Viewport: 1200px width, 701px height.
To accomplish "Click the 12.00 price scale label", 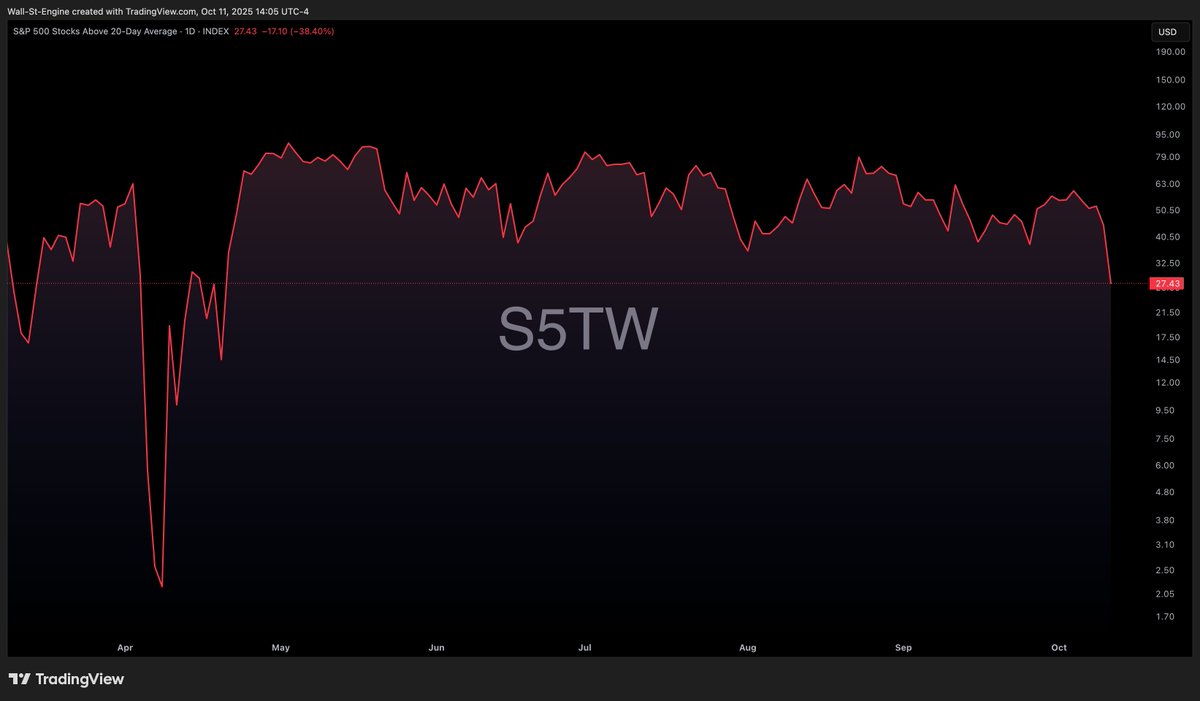I will (1169, 384).
